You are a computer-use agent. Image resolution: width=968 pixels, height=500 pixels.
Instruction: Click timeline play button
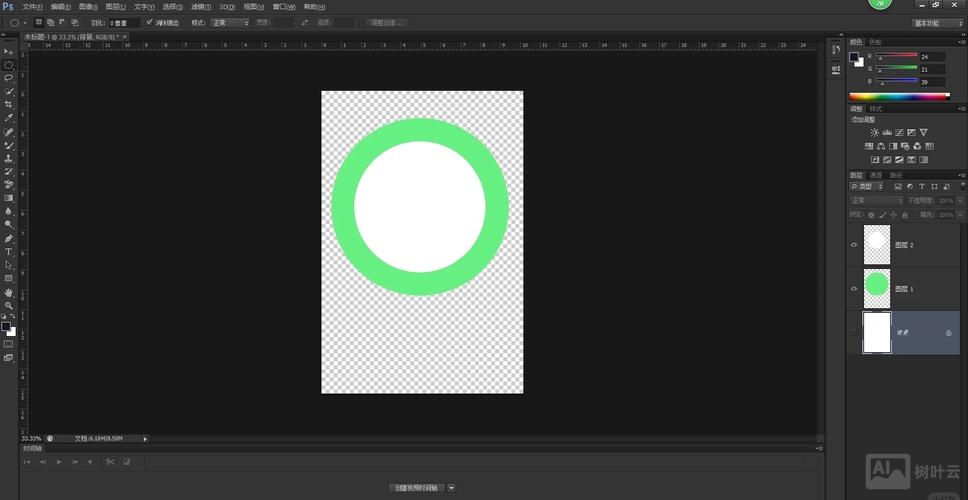coord(59,462)
